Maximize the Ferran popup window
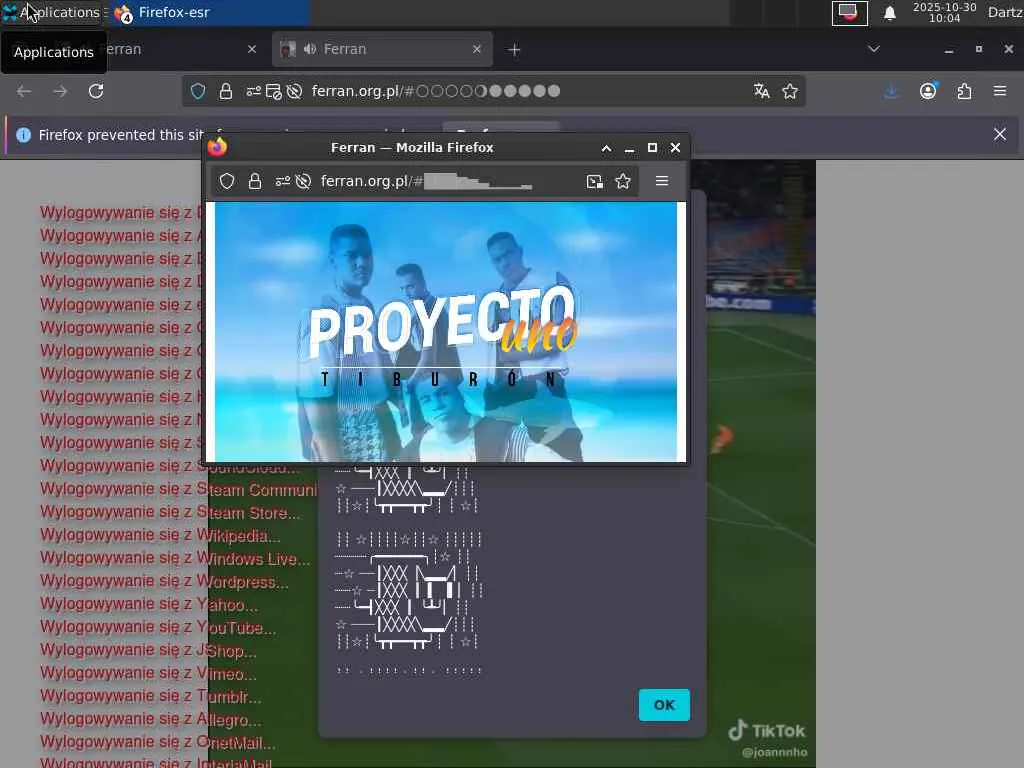The width and height of the screenshot is (1024, 768). point(652,148)
